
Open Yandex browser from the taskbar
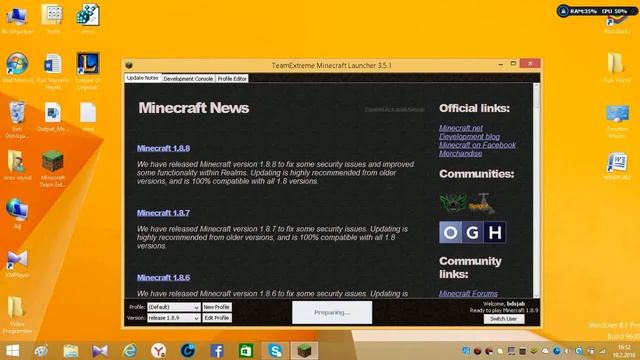158,351
